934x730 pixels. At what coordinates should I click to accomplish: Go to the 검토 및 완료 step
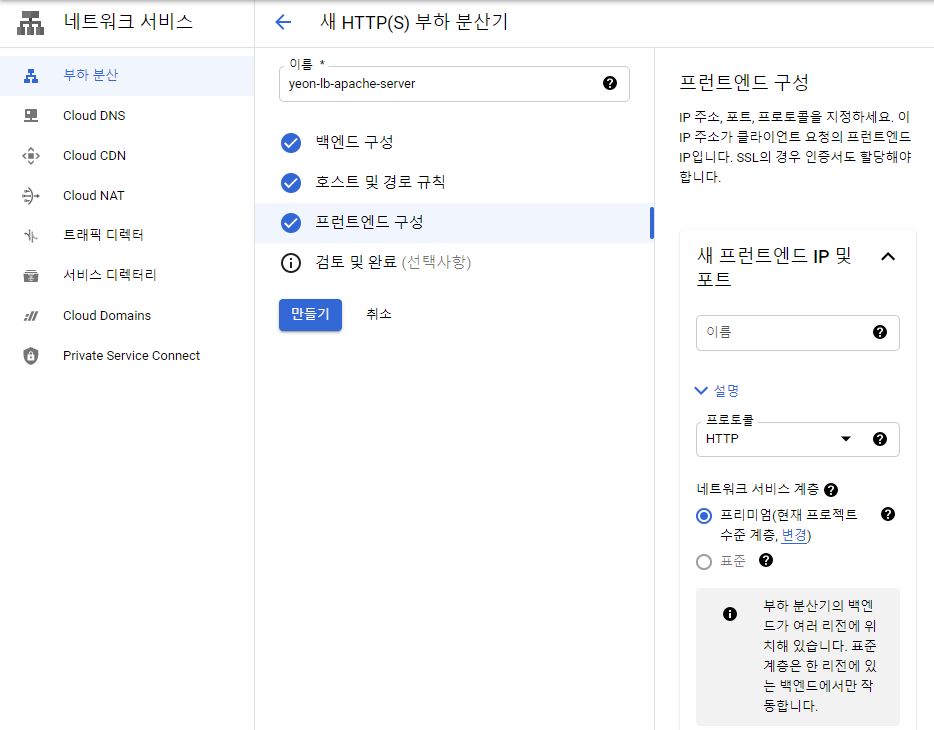(x=454, y=263)
